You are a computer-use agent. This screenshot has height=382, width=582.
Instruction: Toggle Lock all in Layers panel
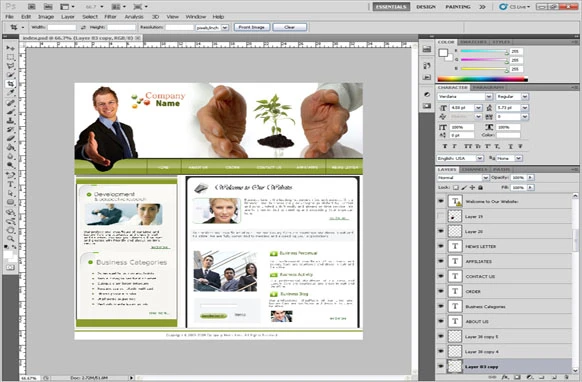pos(480,187)
